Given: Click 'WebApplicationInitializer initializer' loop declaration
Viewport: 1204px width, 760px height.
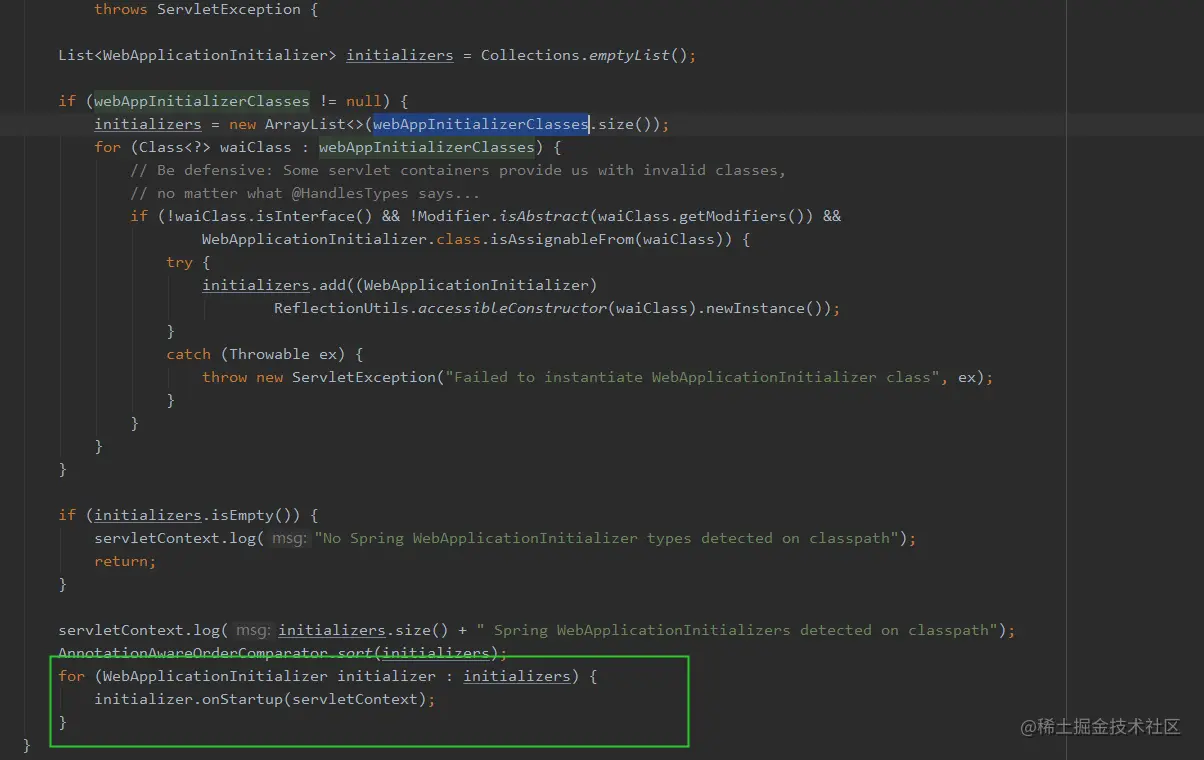Looking at the screenshot, I should (269, 676).
